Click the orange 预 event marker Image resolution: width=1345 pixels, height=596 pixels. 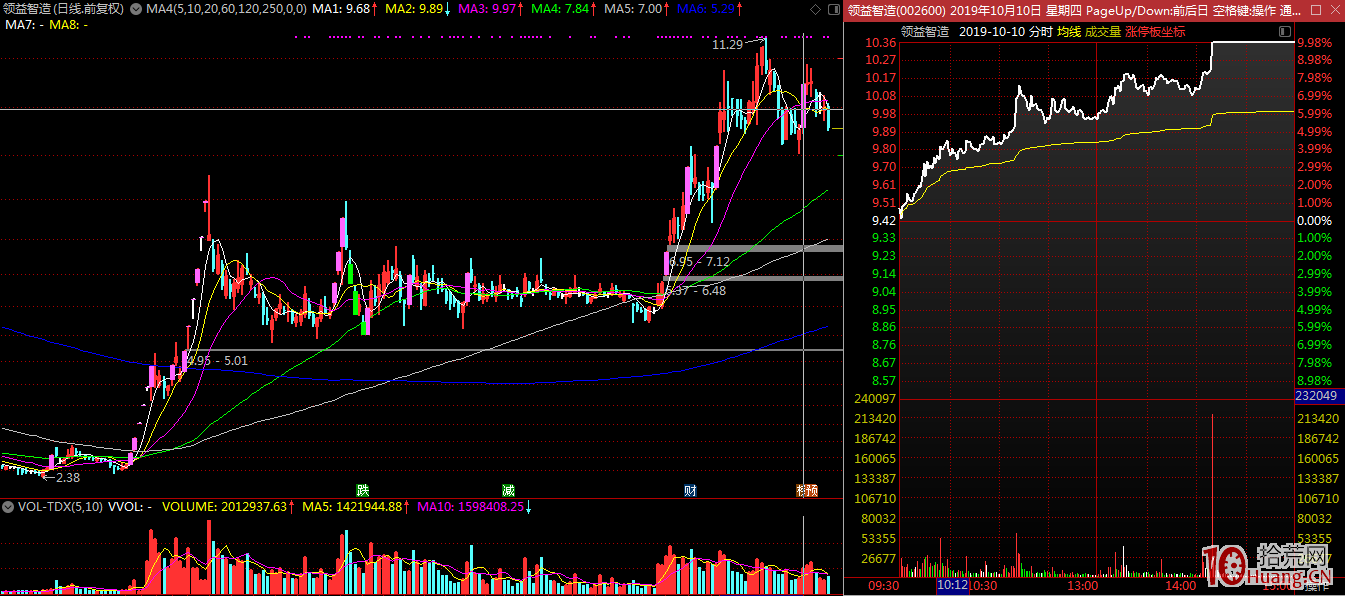coord(811,490)
